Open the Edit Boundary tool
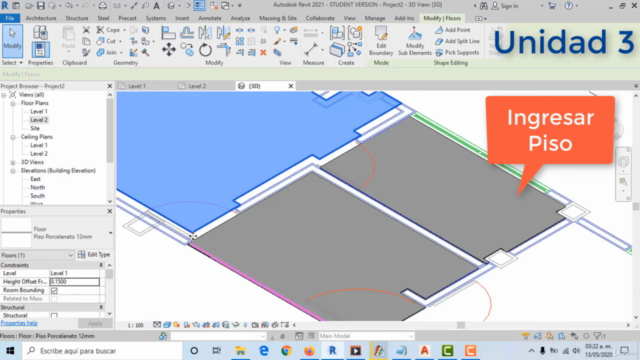Viewport: 640px width, 360px height. [381, 41]
